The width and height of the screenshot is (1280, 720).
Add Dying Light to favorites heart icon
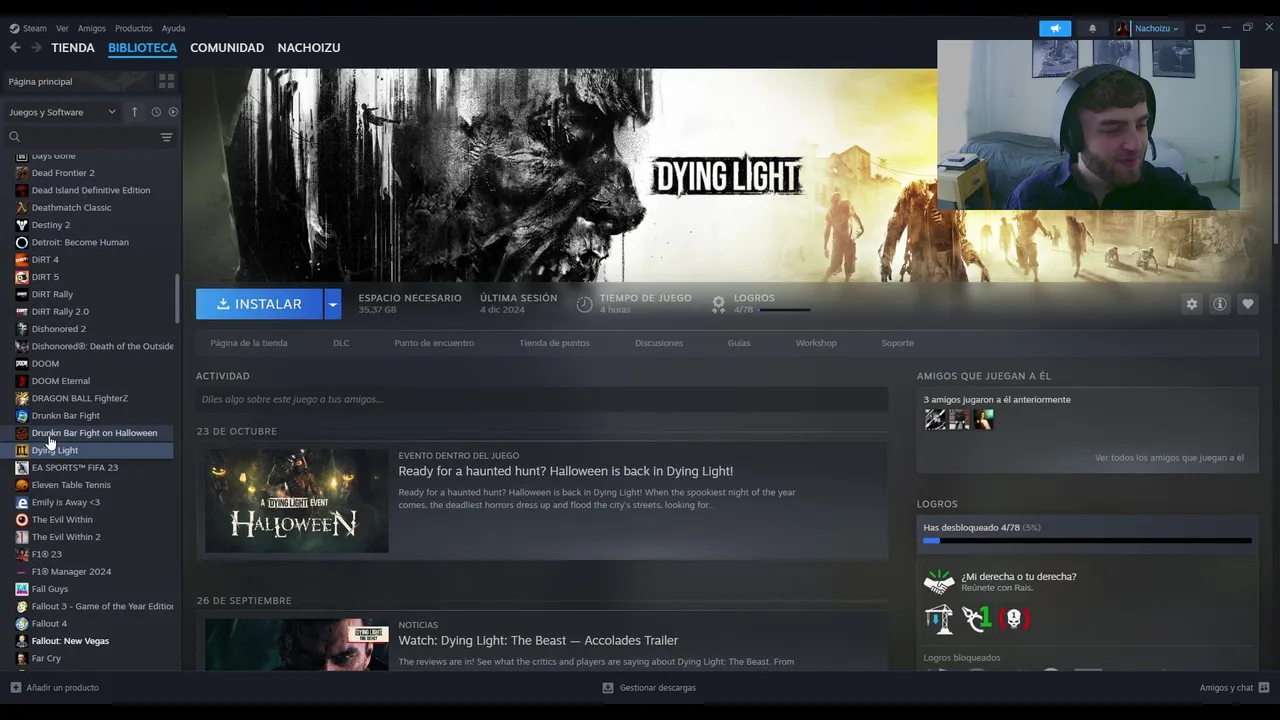pyautogui.click(x=1247, y=304)
